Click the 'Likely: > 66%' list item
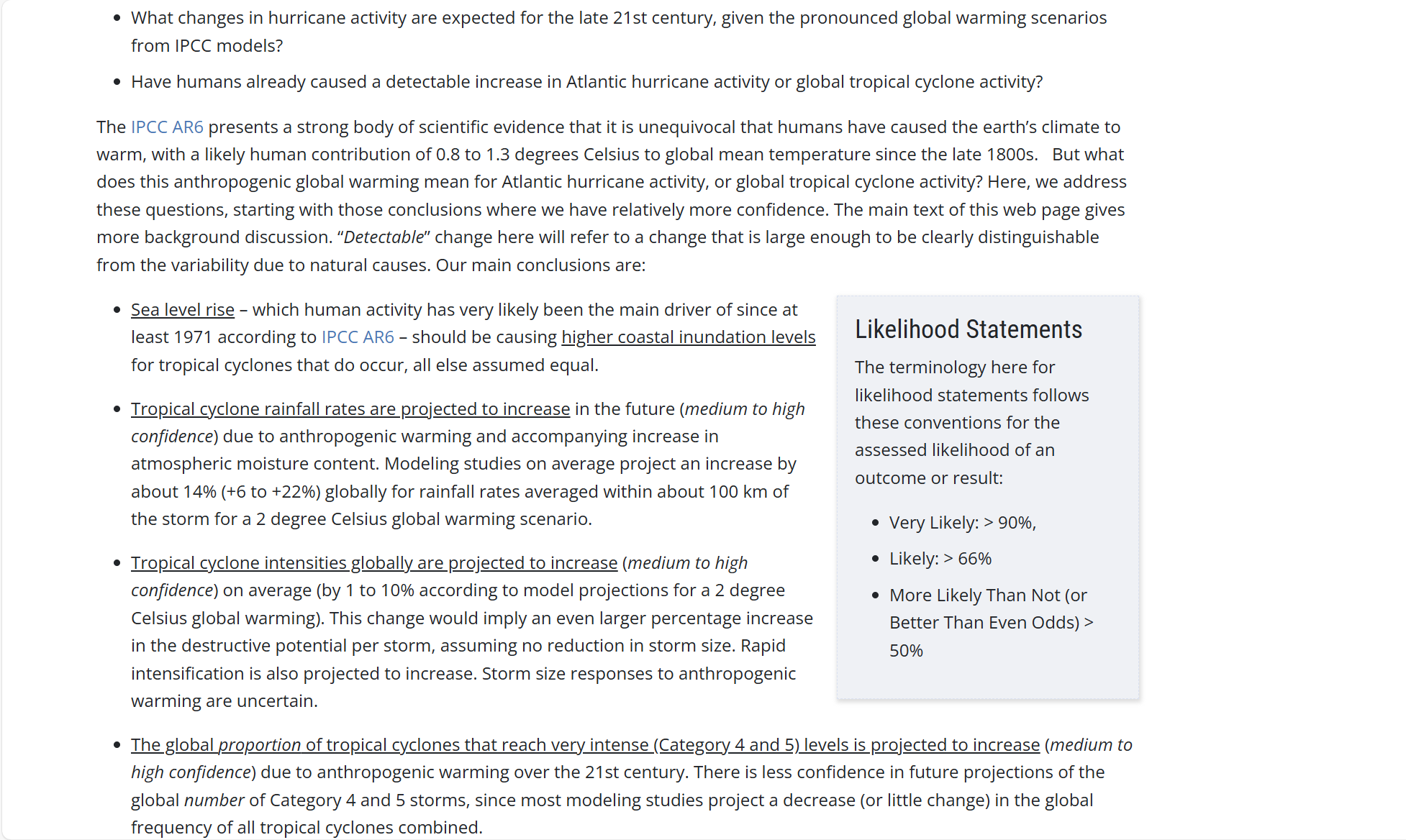This screenshot has height=840, width=1406. click(x=940, y=559)
